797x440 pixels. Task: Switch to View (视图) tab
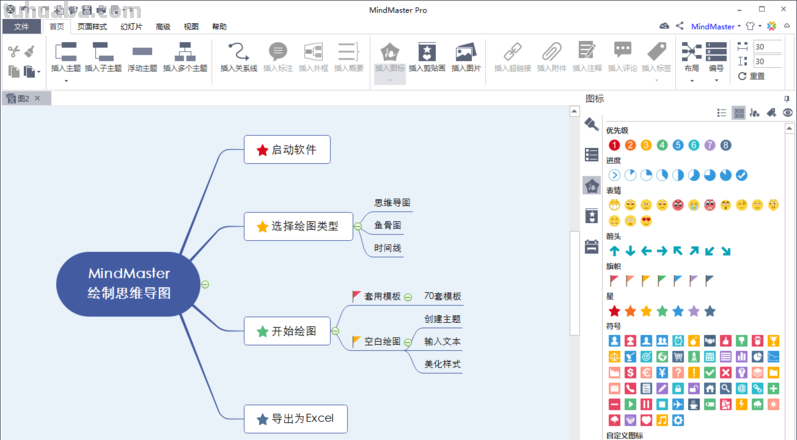point(191,26)
